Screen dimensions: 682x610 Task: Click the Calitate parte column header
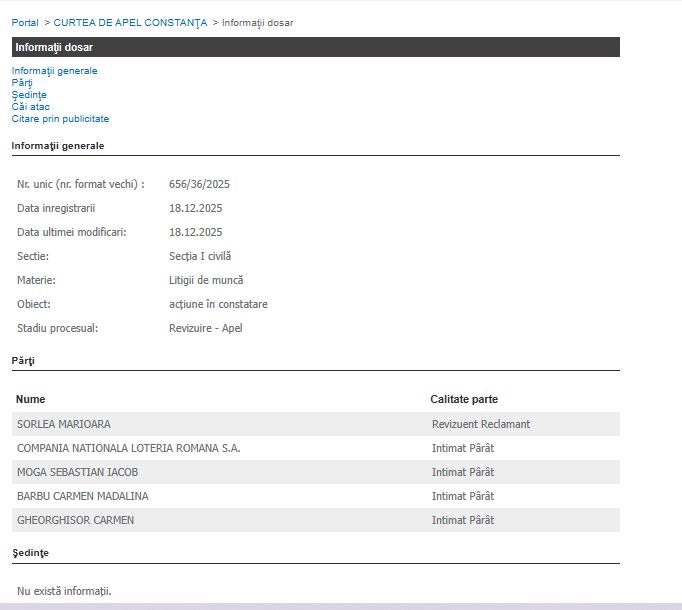tap(464, 399)
